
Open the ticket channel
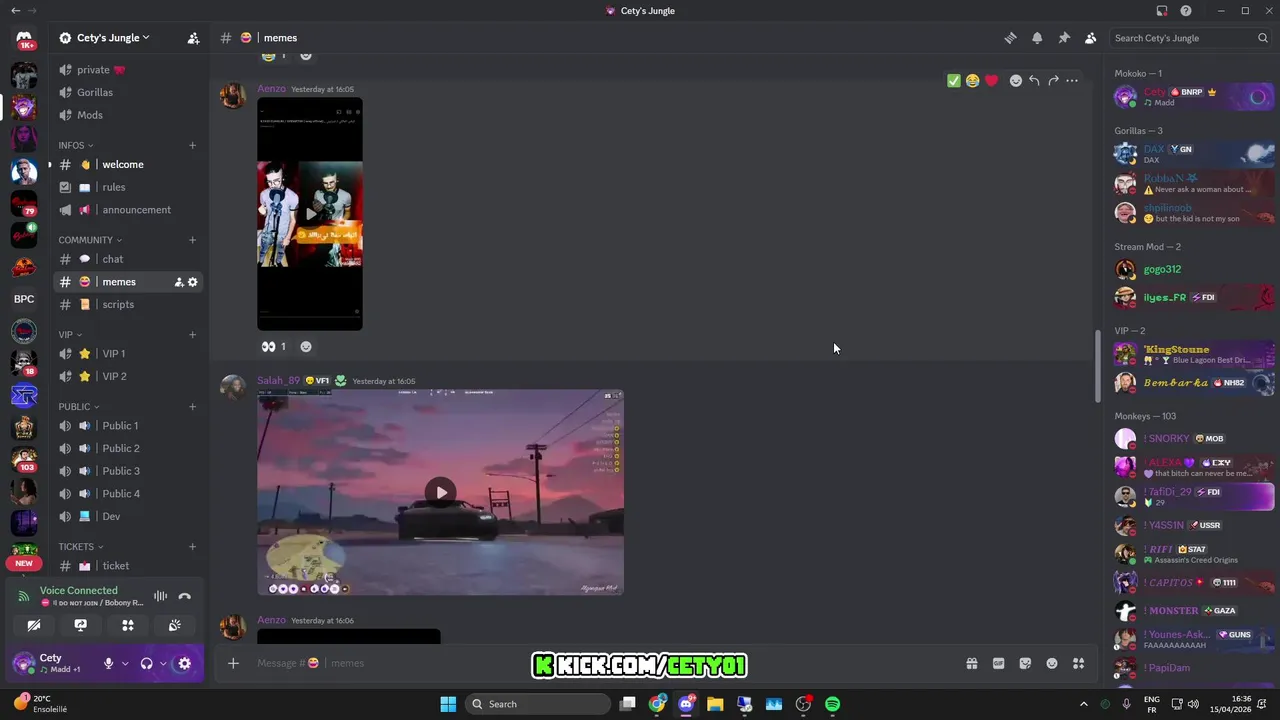pos(128,566)
